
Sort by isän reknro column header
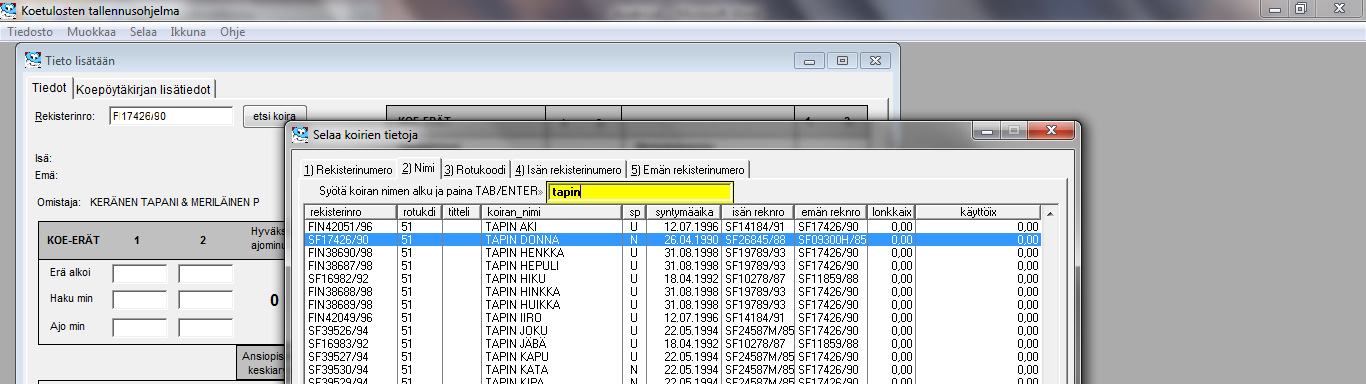pyautogui.click(x=757, y=212)
